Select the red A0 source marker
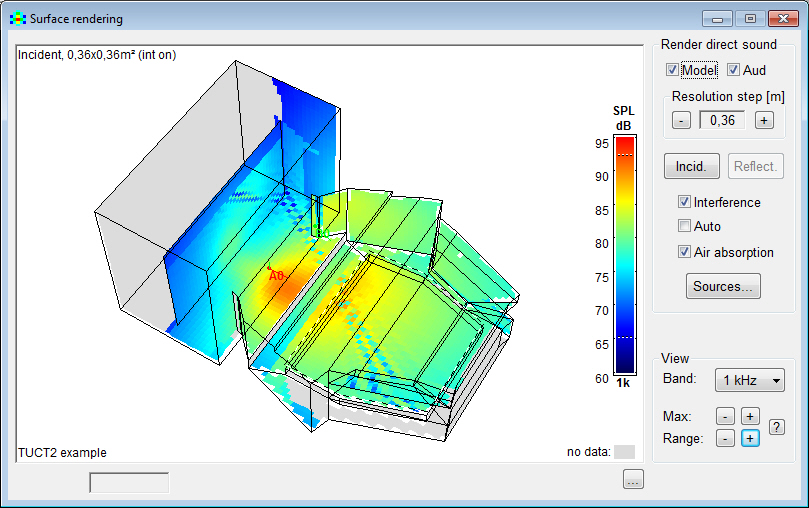This screenshot has width=809, height=508. (x=276, y=274)
